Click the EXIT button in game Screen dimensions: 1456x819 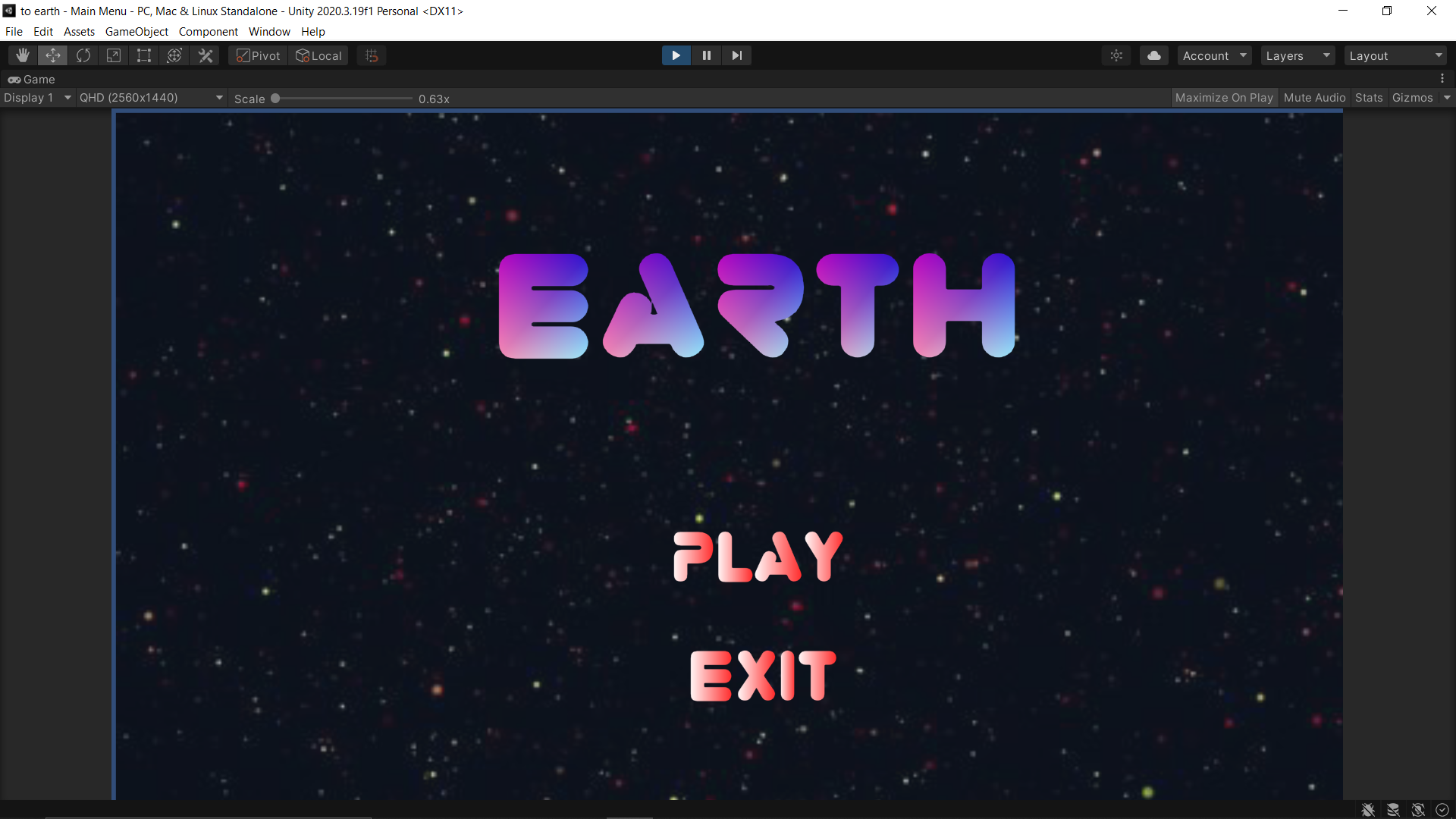(763, 675)
